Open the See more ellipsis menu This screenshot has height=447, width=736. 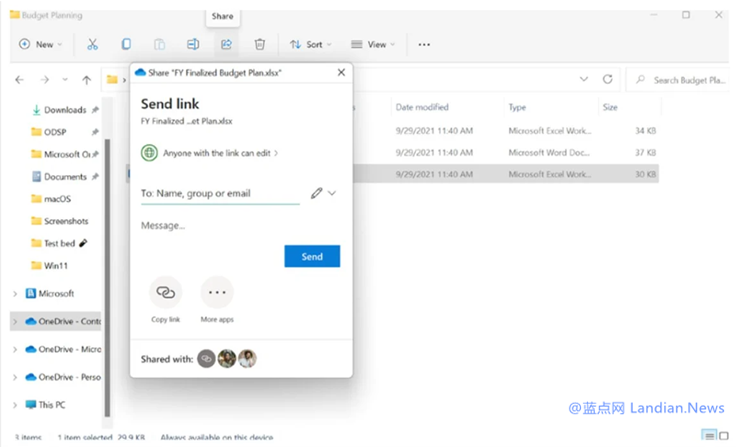tap(424, 44)
